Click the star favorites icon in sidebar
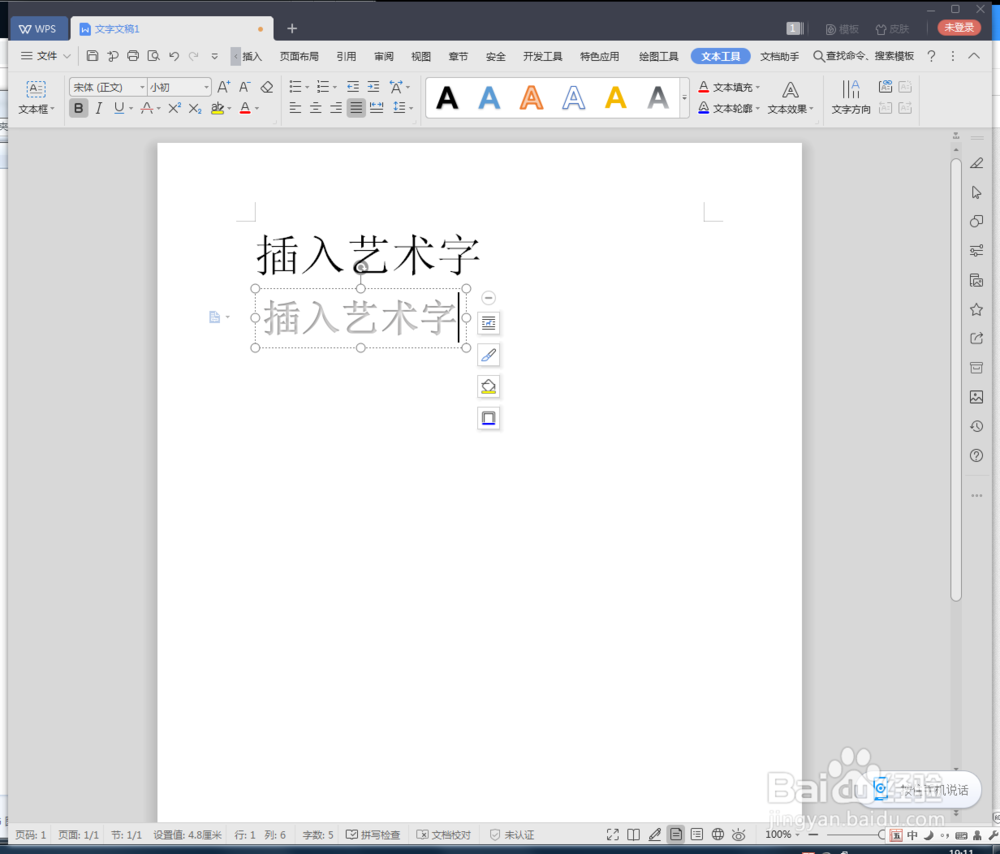This screenshot has width=1000, height=854. 976,310
